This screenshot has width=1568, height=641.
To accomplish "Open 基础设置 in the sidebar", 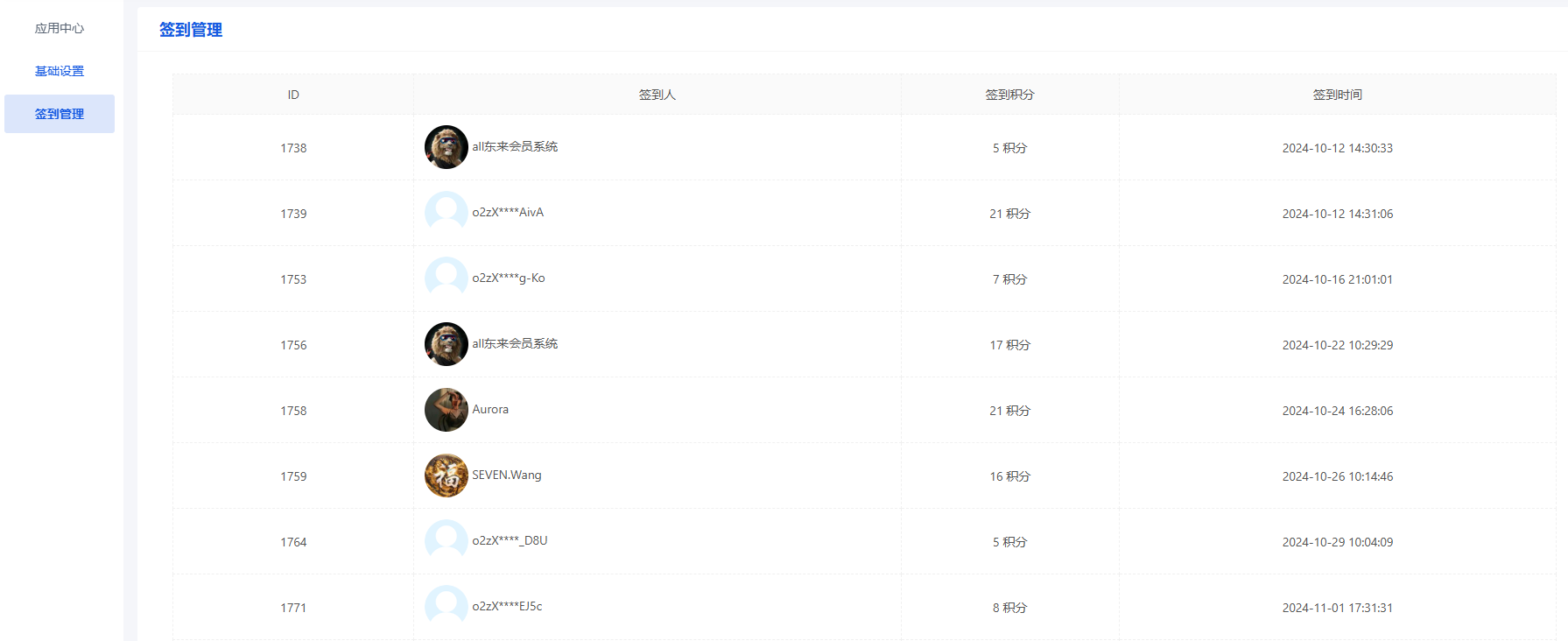I will pos(60,71).
